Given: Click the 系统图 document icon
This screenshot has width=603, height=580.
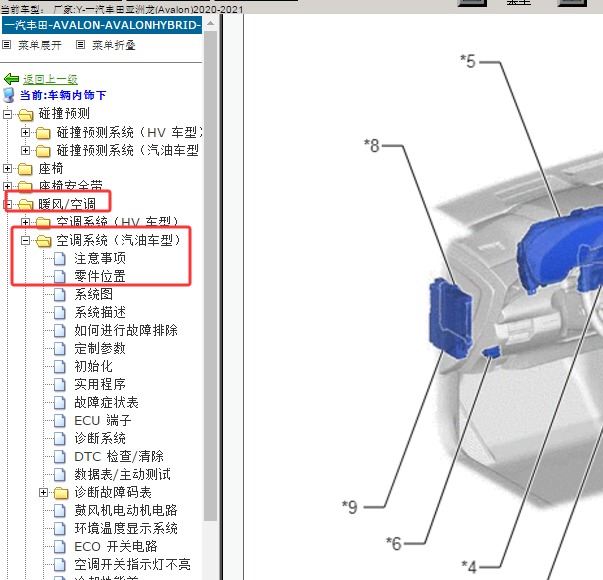Looking at the screenshot, I should [x=60, y=295].
